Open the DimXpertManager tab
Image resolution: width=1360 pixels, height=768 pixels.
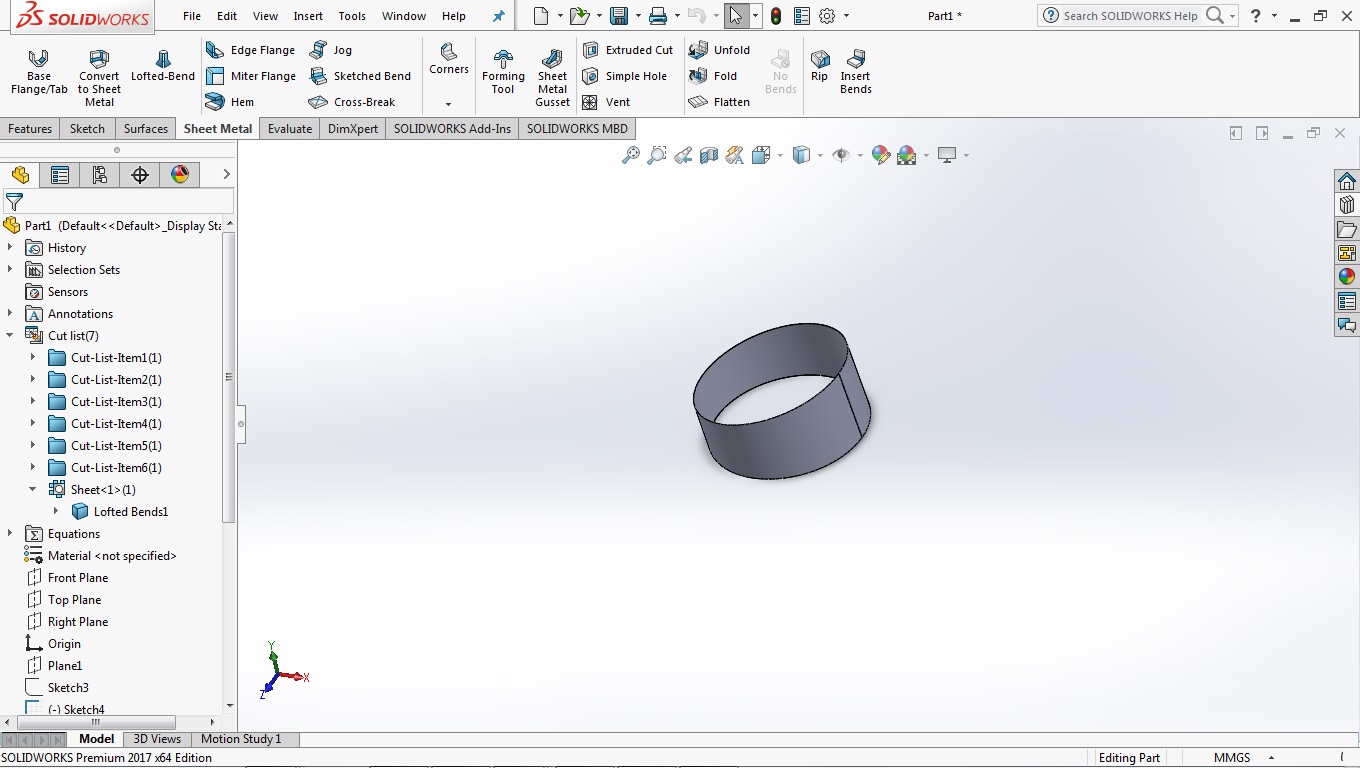pos(140,175)
